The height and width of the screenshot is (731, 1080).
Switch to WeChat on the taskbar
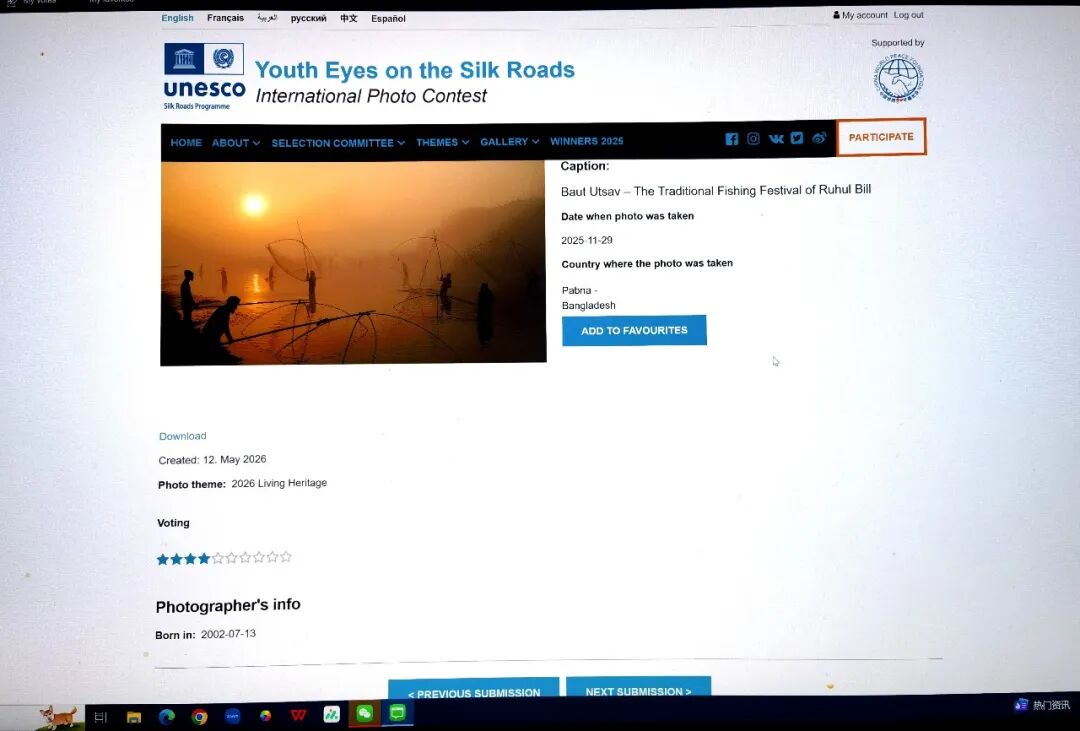coord(364,714)
